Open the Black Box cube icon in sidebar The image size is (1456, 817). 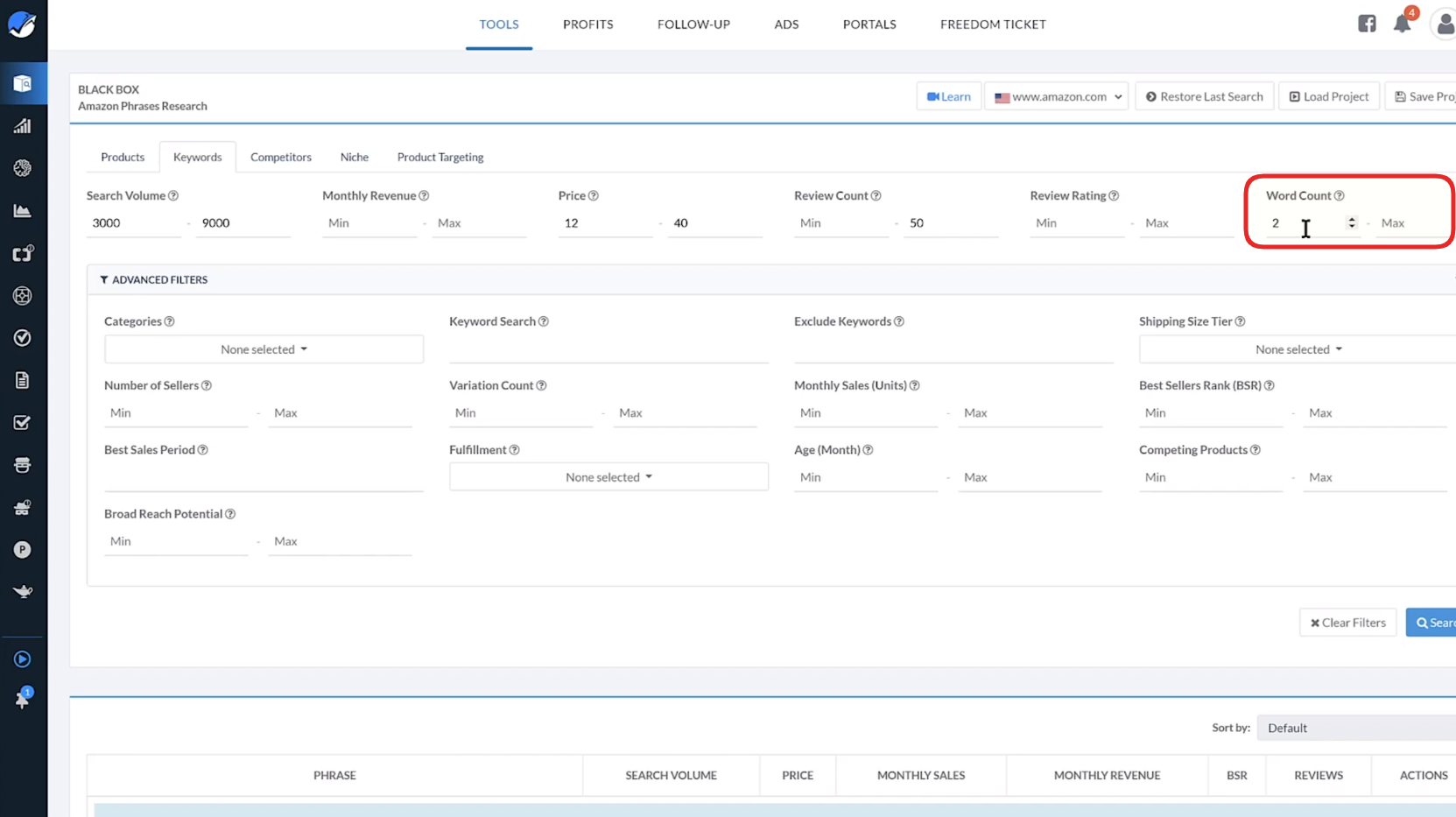click(x=23, y=84)
